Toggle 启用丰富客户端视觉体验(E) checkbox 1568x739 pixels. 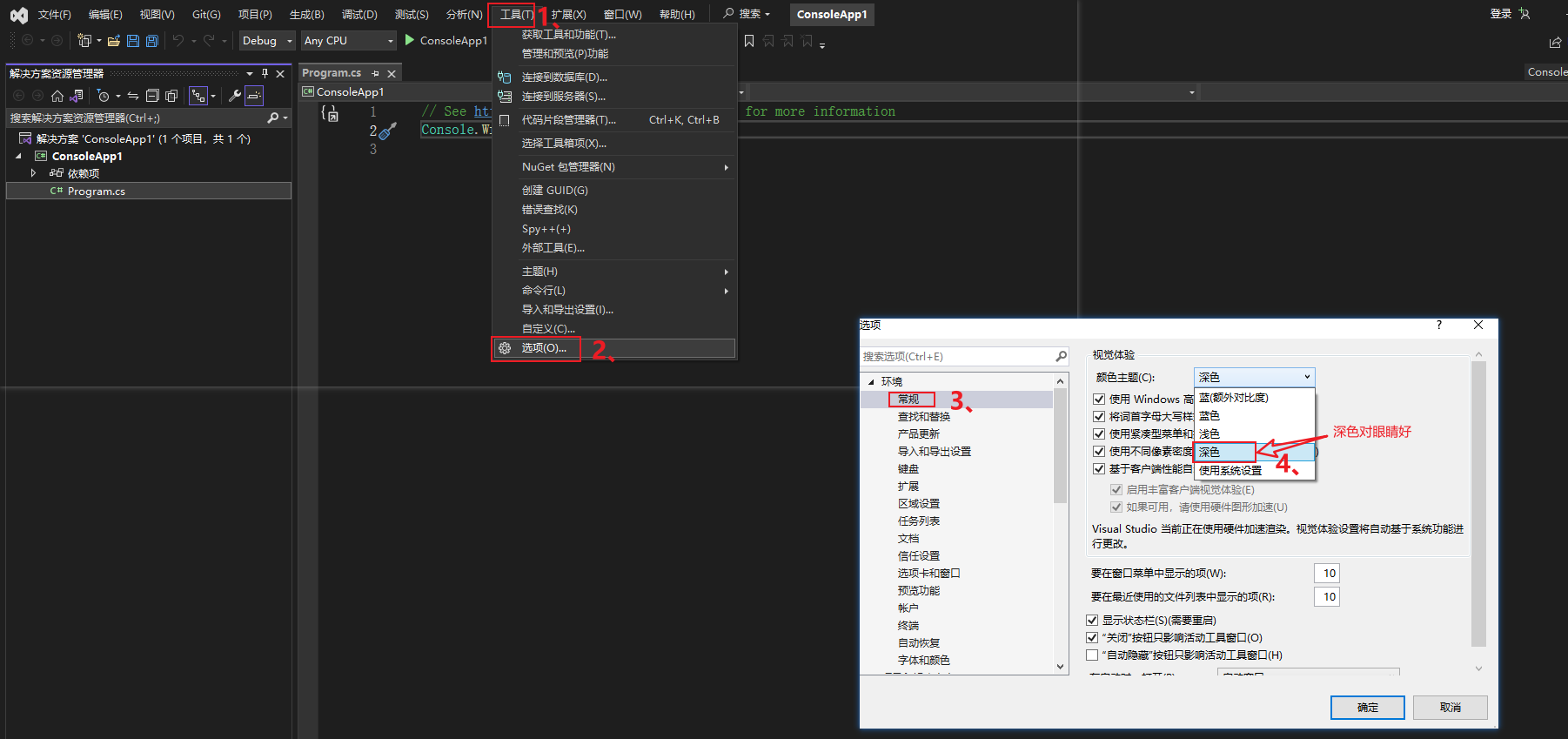[x=1116, y=489]
